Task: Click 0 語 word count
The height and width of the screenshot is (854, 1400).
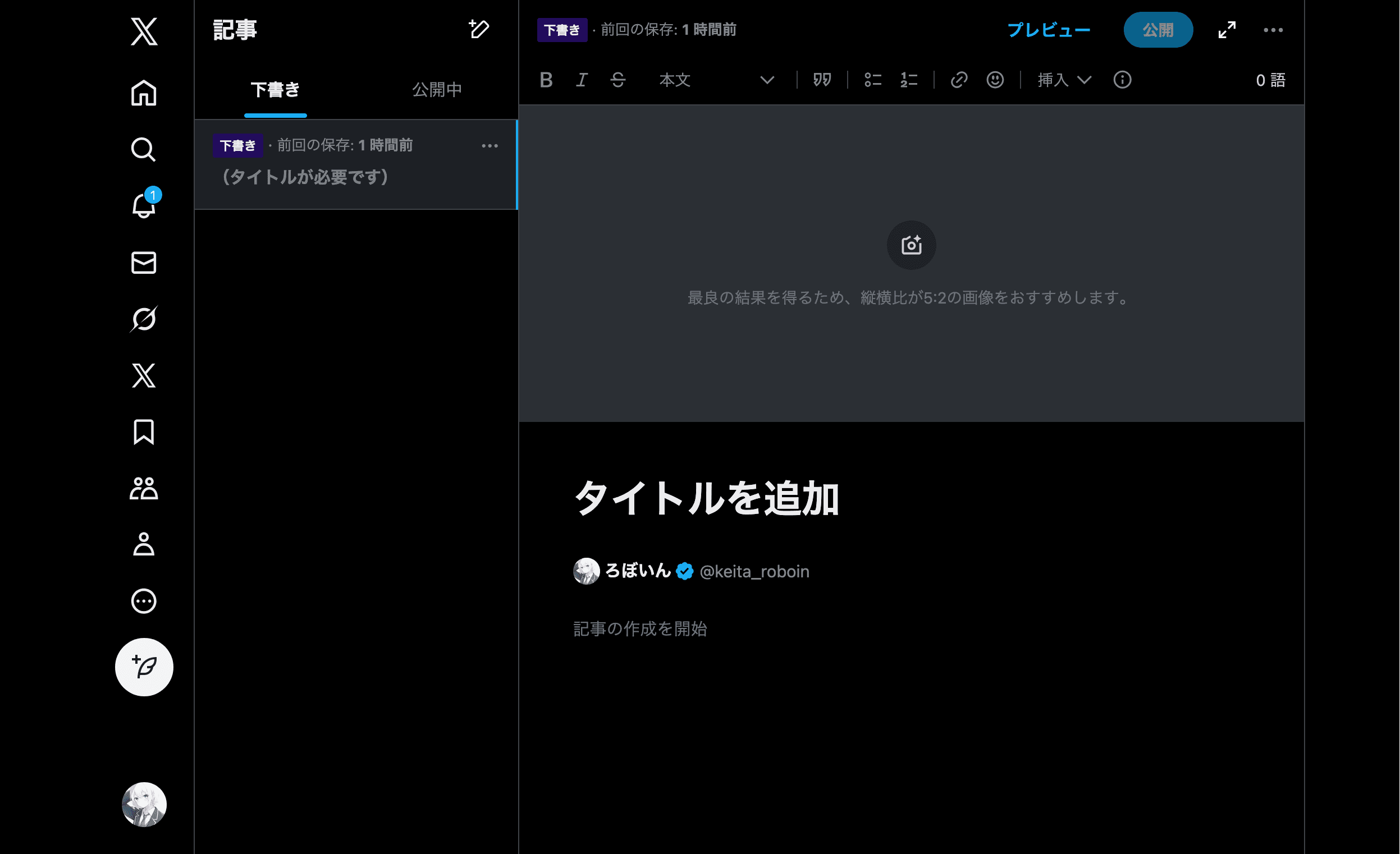Action: (1270, 80)
